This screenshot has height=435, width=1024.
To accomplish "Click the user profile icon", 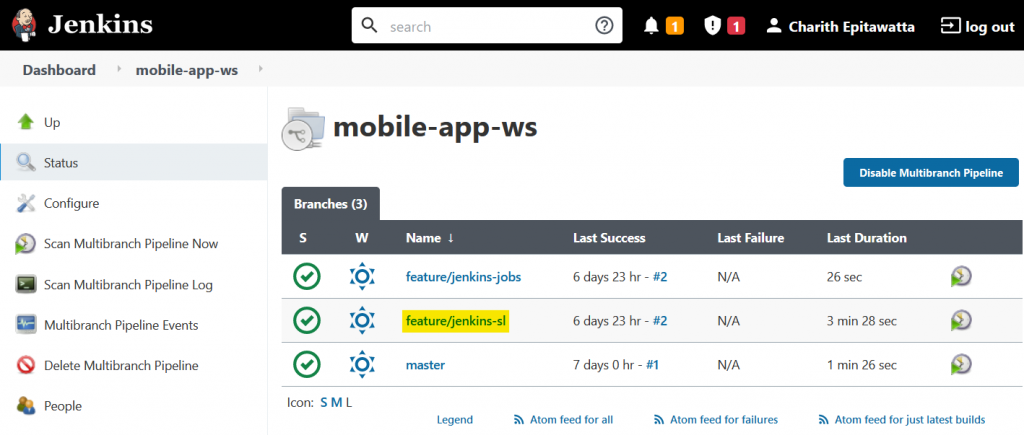I will (x=774, y=26).
